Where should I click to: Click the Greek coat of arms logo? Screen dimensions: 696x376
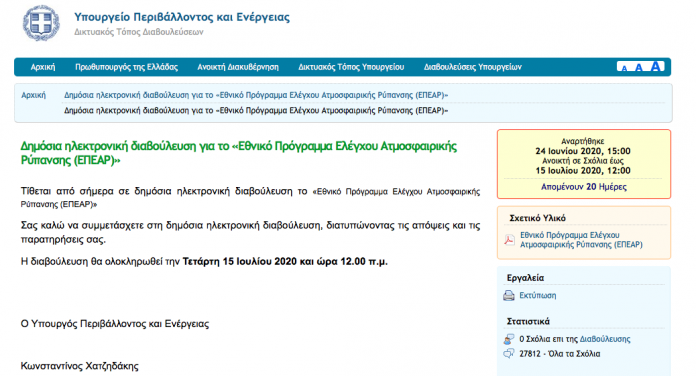pyautogui.click(x=41, y=24)
